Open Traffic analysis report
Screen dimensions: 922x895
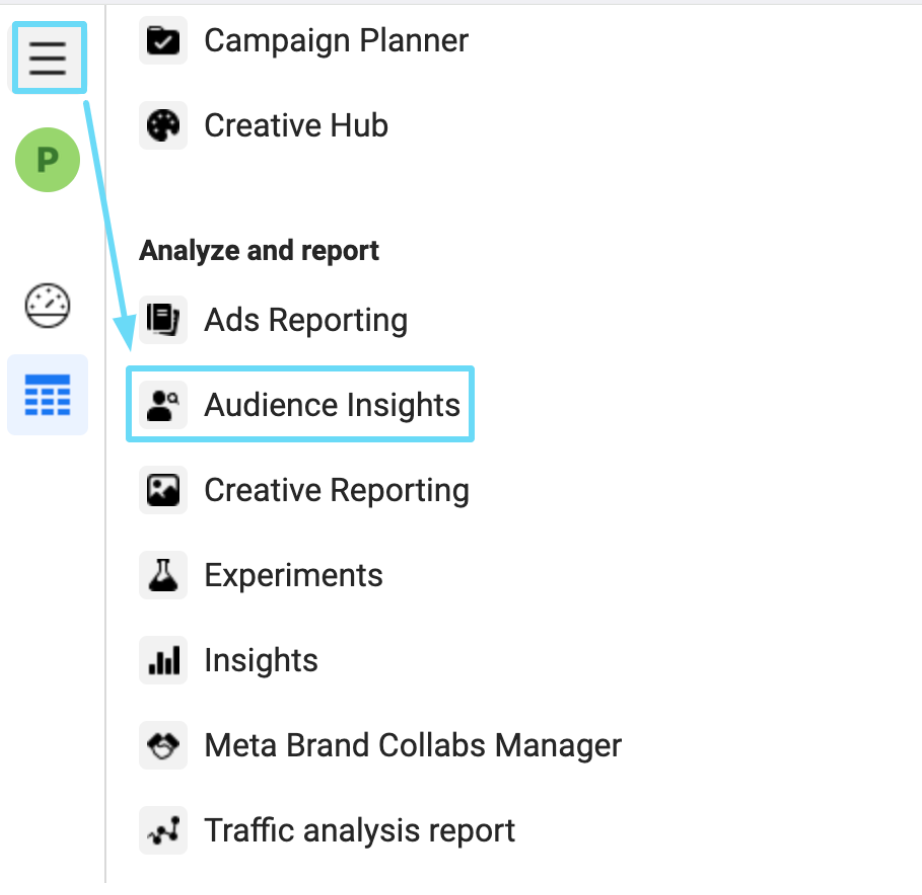[360, 830]
